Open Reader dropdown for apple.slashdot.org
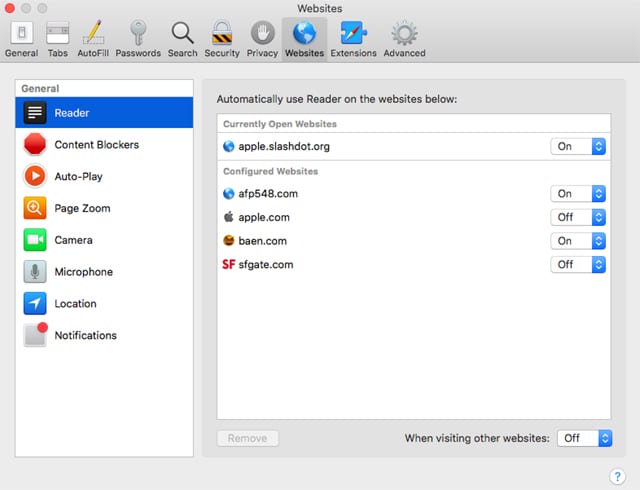This screenshot has width=640, height=490. coord(578,146)
